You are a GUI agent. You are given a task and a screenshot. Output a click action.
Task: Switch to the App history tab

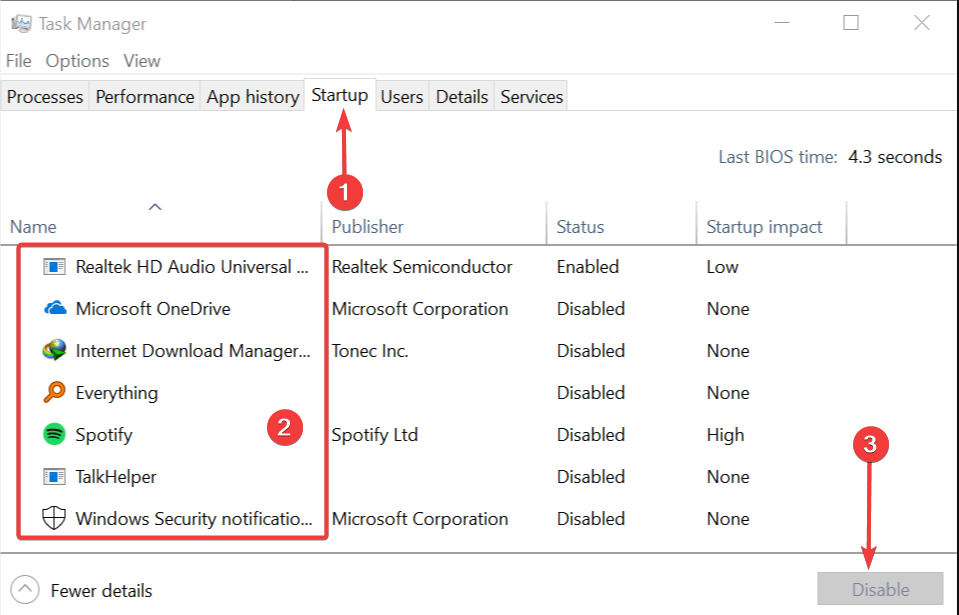(253, 97)
